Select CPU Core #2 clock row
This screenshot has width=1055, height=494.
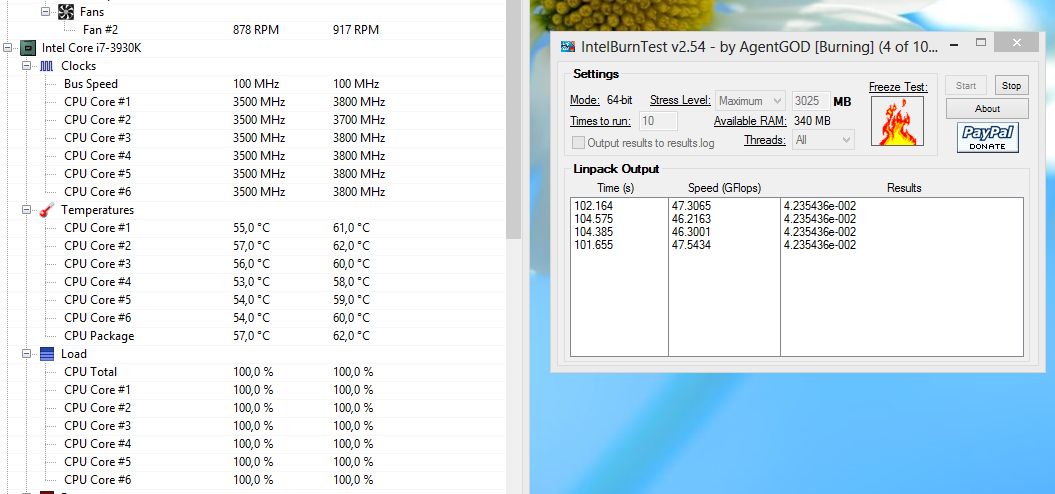tap(252, 120)
